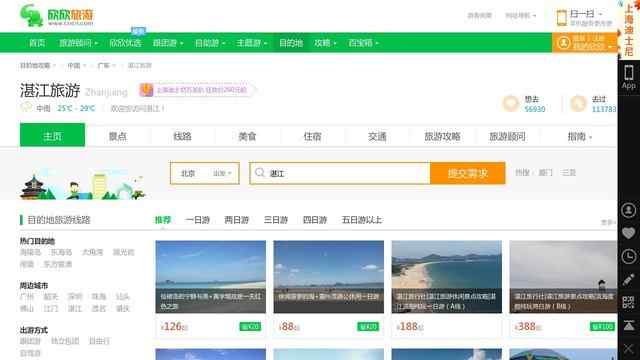Screen dimensions: 640x360
Task: Click the 厦门 hot search link
Action: 545,173
